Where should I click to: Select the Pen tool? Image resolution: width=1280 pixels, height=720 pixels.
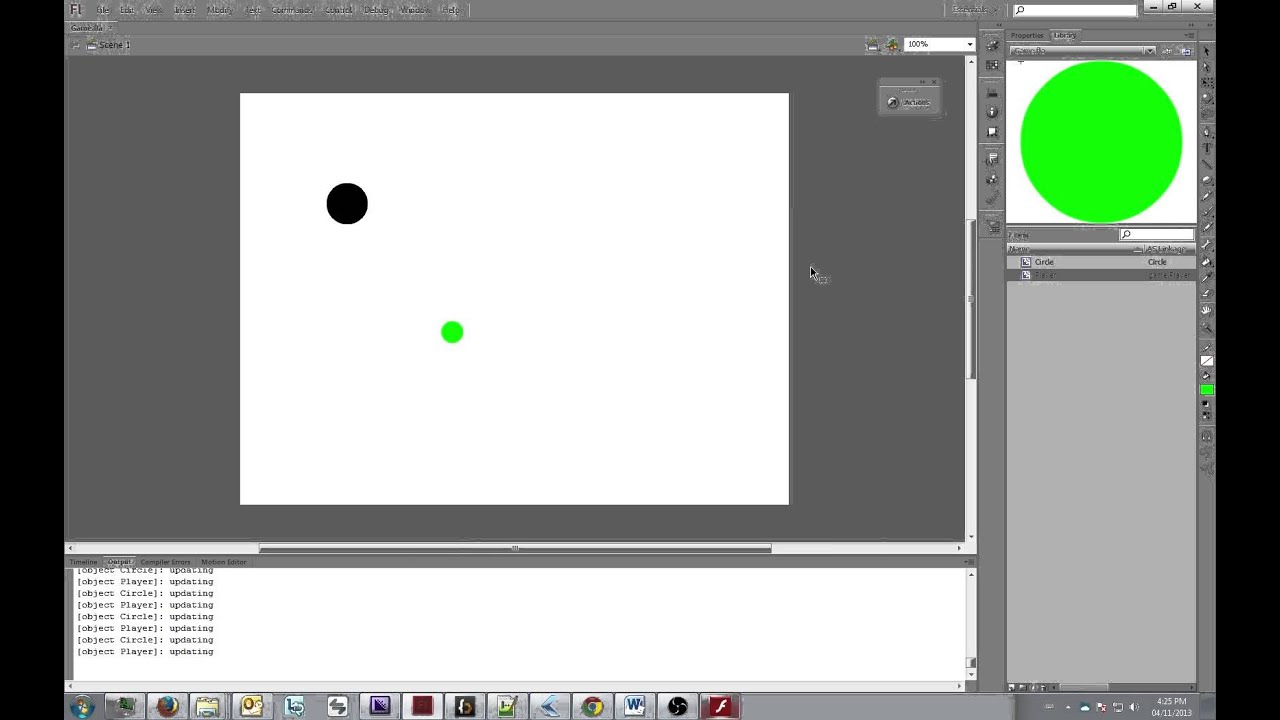coord(1207,132)
